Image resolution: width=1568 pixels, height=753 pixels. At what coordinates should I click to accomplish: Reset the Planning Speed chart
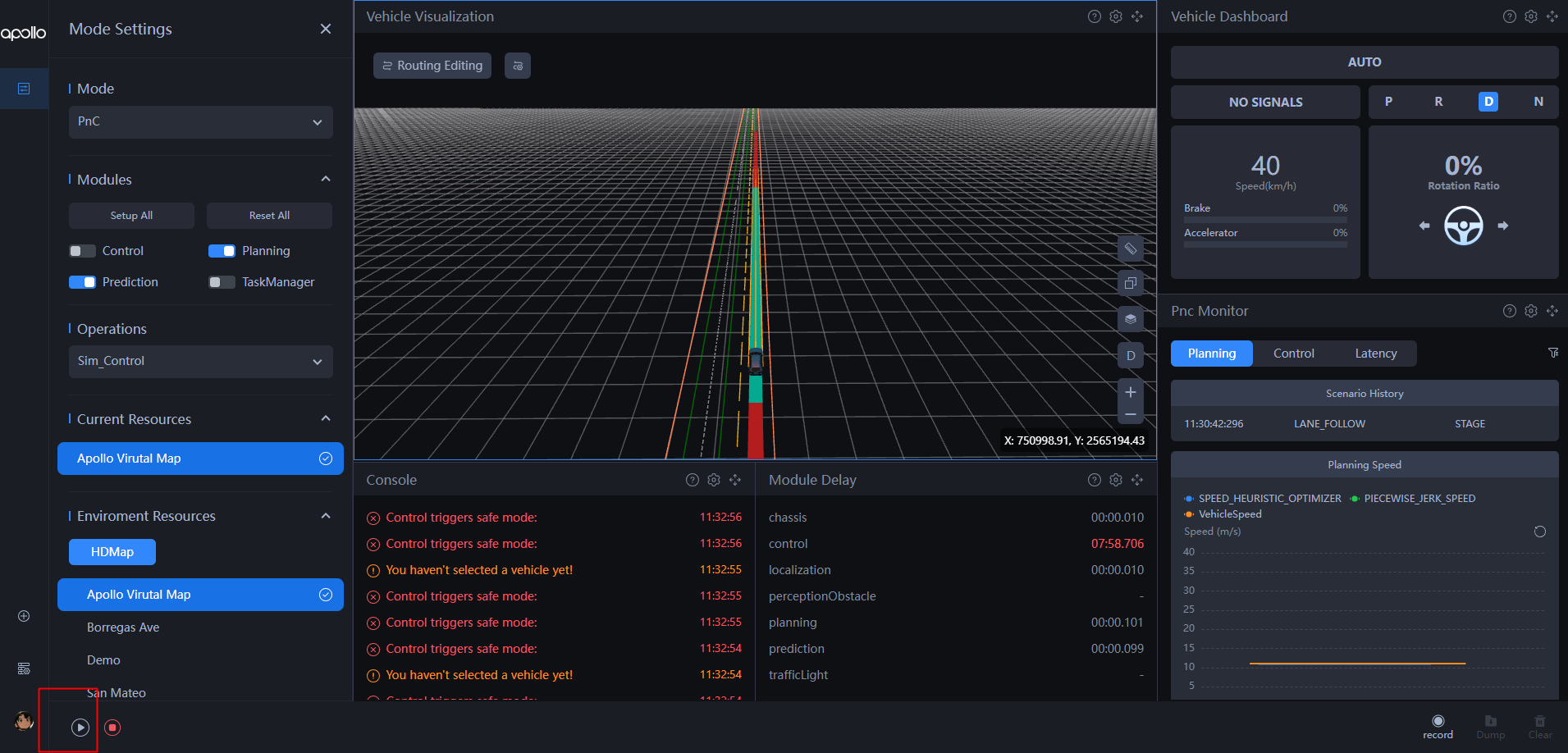1540,532
